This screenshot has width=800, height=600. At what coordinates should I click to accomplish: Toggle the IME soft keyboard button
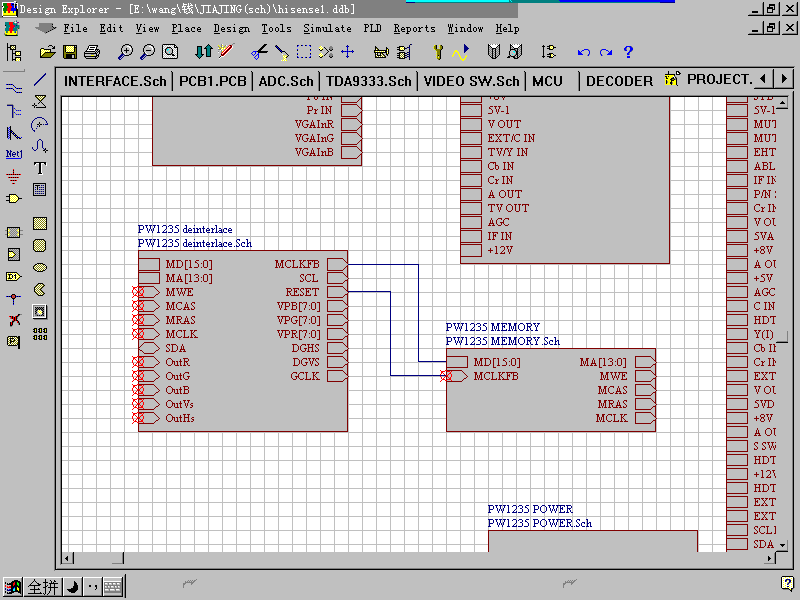click(x=112, y=587)
